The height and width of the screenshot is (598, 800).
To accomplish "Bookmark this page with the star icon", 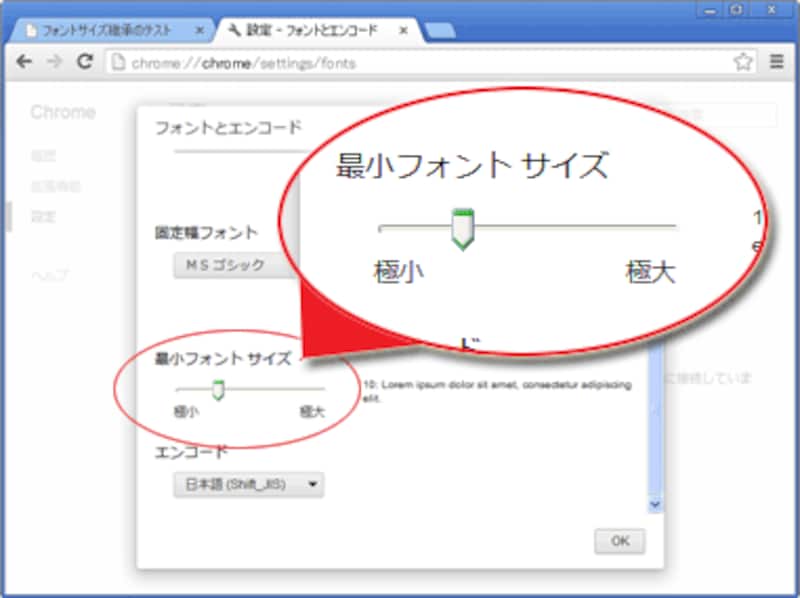I will point(743,62).
